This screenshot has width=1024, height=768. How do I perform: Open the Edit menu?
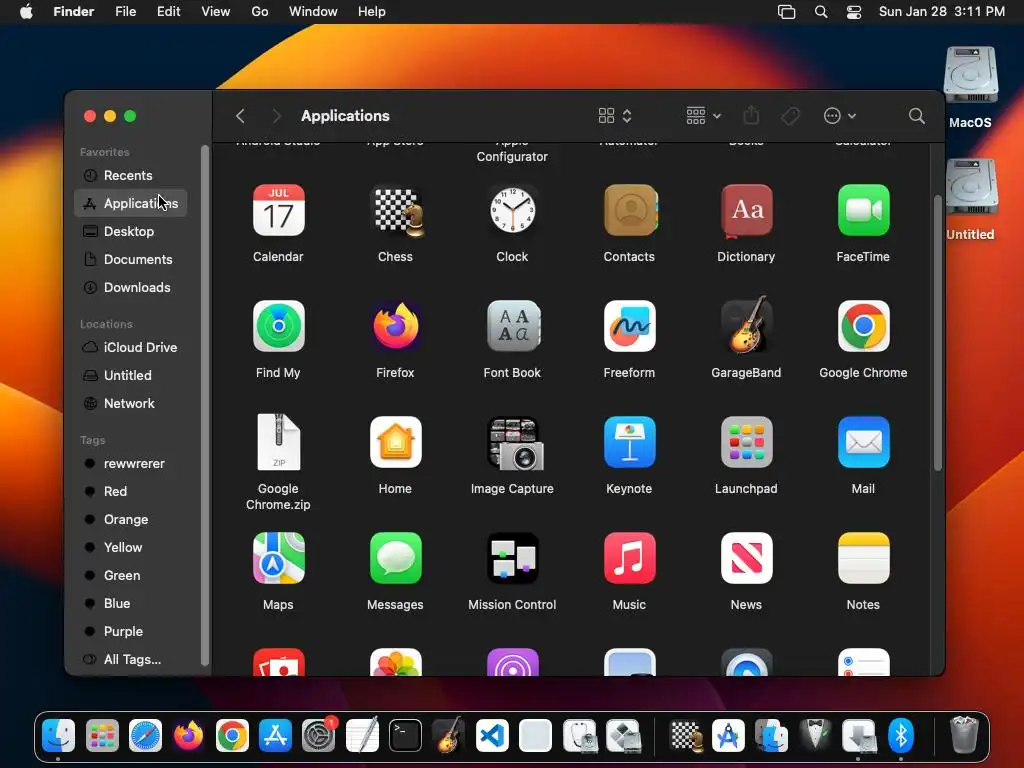[x=168, y=12]
